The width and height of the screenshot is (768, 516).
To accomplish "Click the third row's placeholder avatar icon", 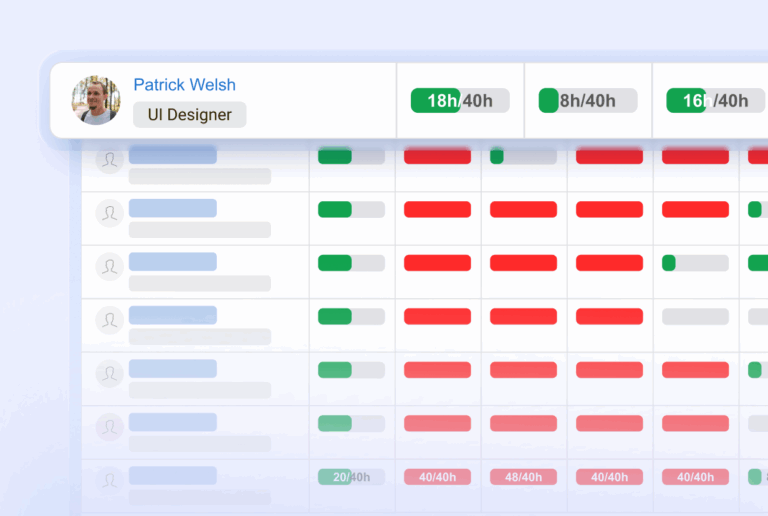I will click(x=109, y=267).
